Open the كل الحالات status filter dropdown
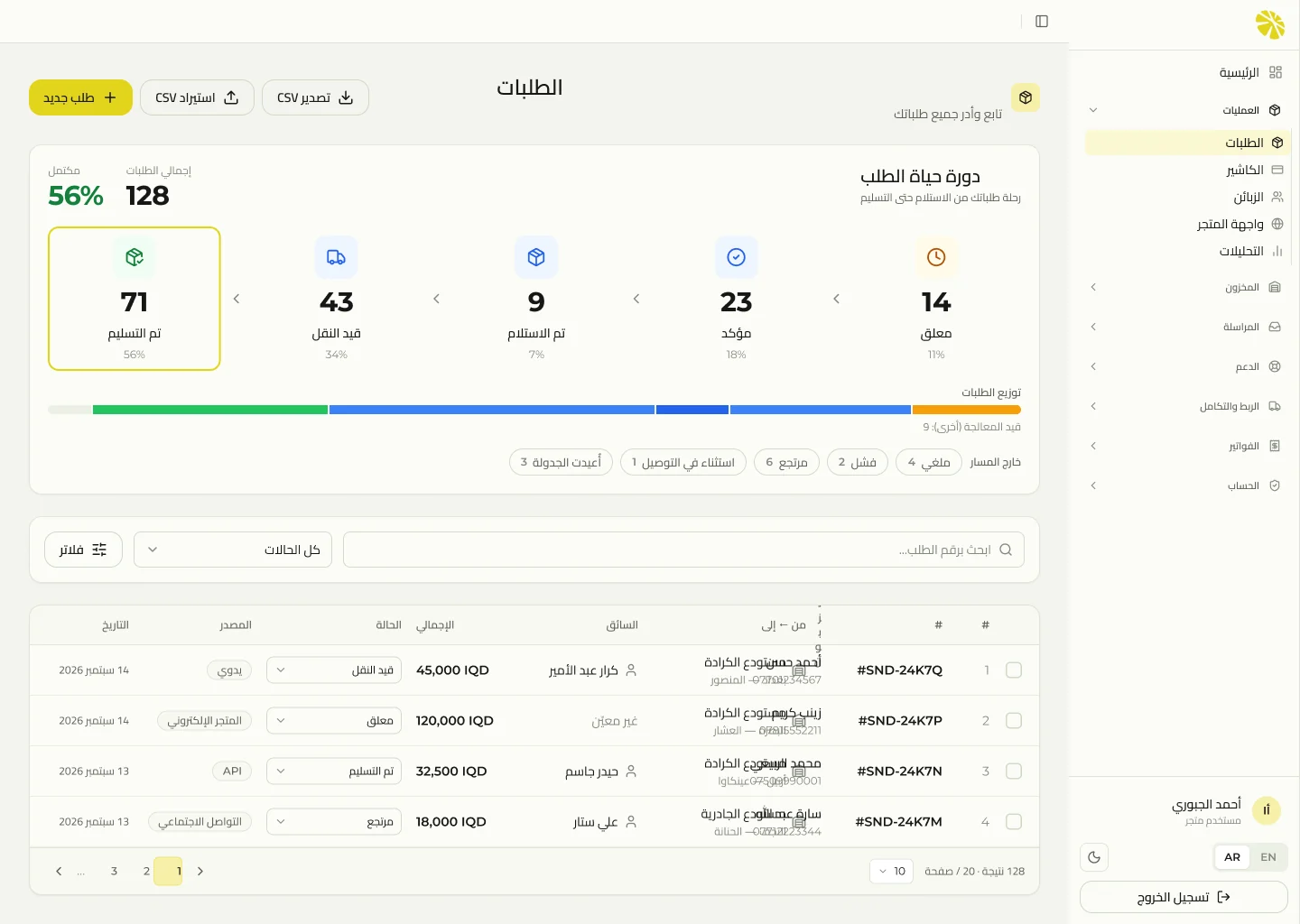 point(233,550)
